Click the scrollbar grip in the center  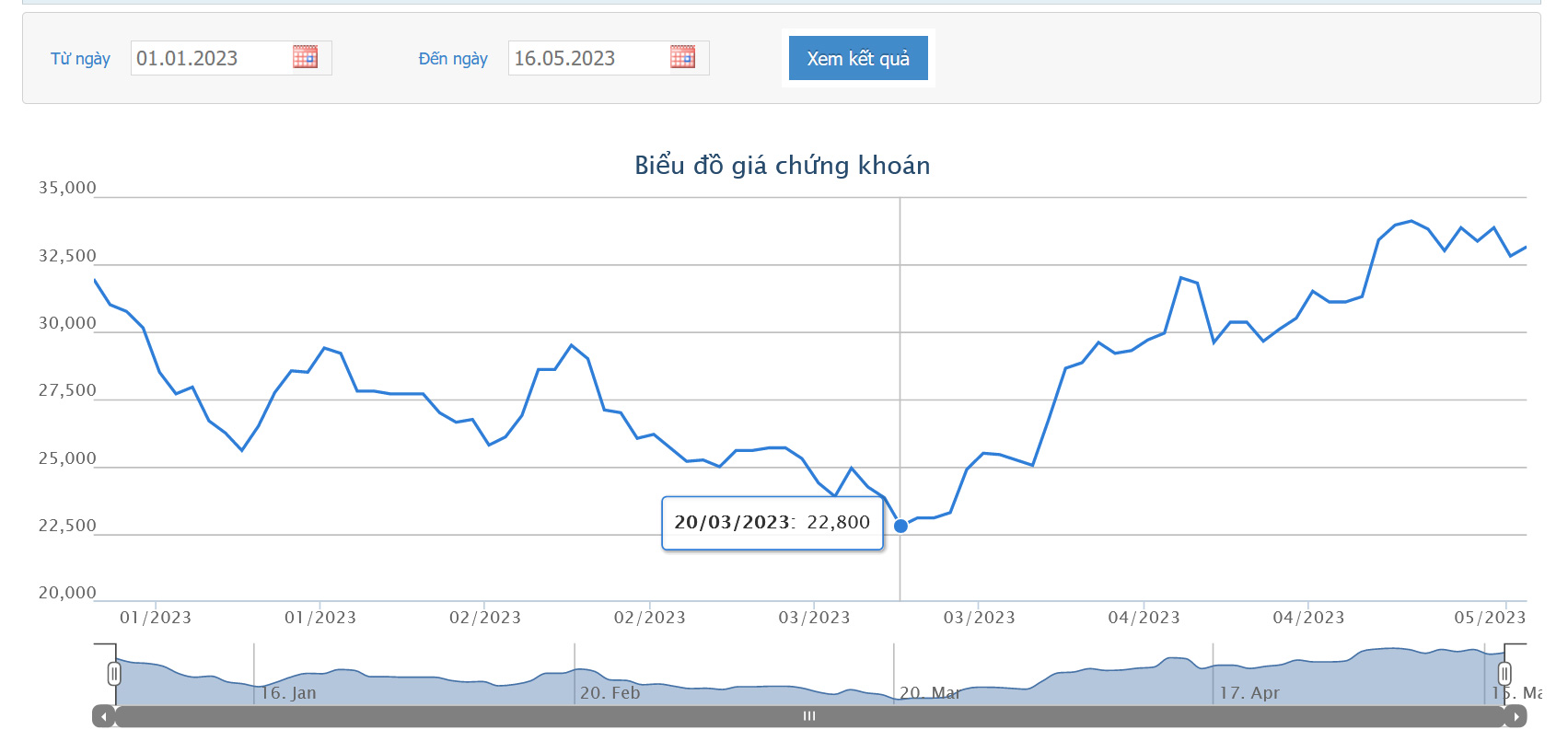(809, 716)
